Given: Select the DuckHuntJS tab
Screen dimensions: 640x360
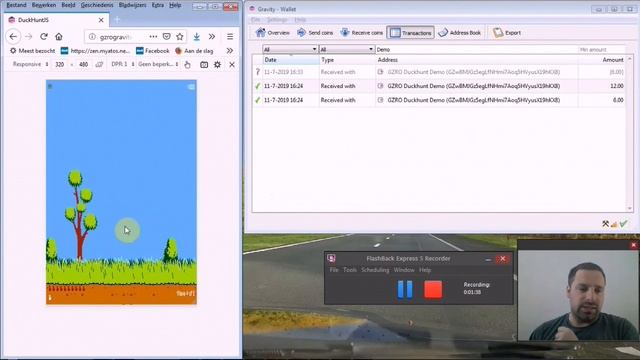Looking at the screenshot, I should click(x=56, y=20).
